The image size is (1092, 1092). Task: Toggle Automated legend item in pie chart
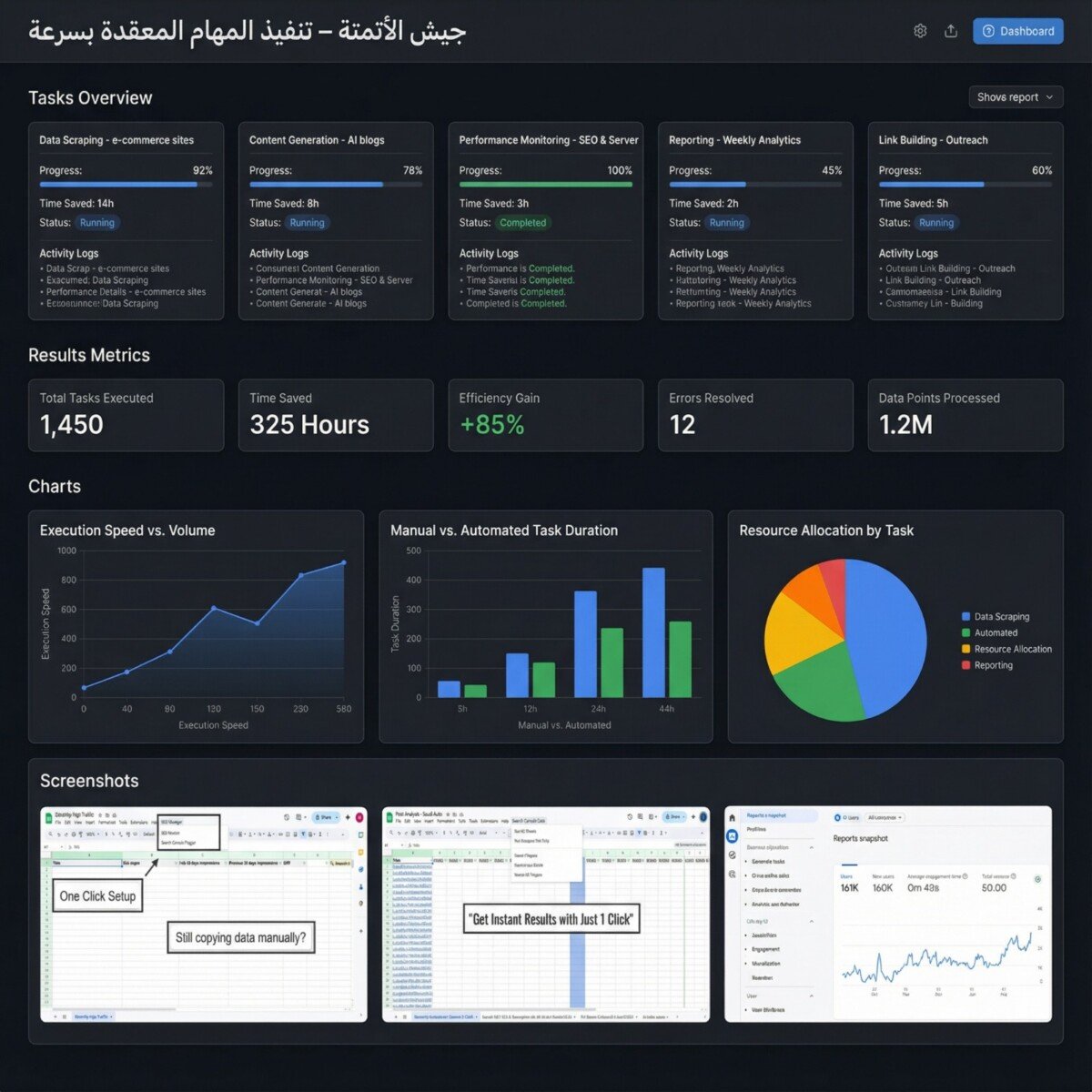pos(996,633)
